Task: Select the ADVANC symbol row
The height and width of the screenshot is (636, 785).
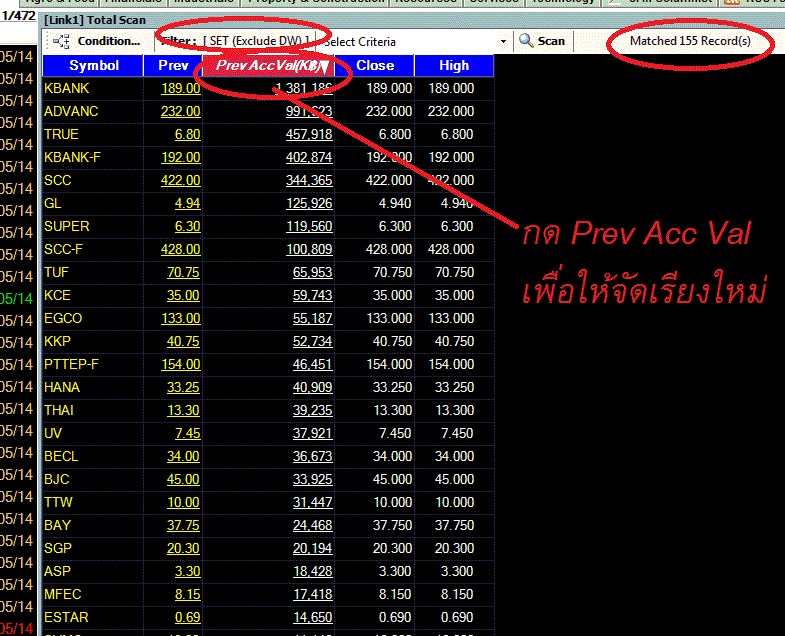Action: 71,112
